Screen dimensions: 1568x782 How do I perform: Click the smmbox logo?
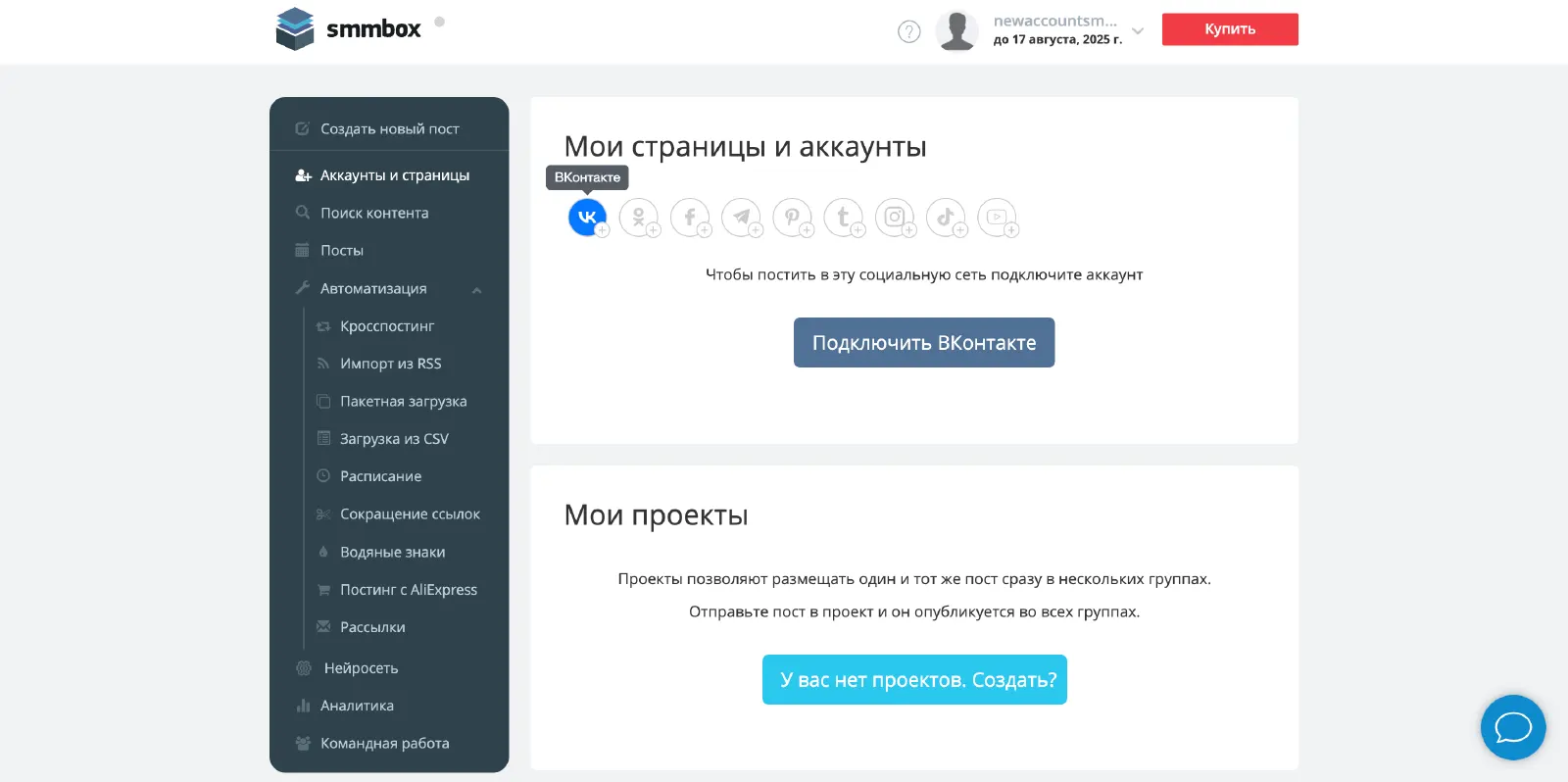(x=348, y=28)
